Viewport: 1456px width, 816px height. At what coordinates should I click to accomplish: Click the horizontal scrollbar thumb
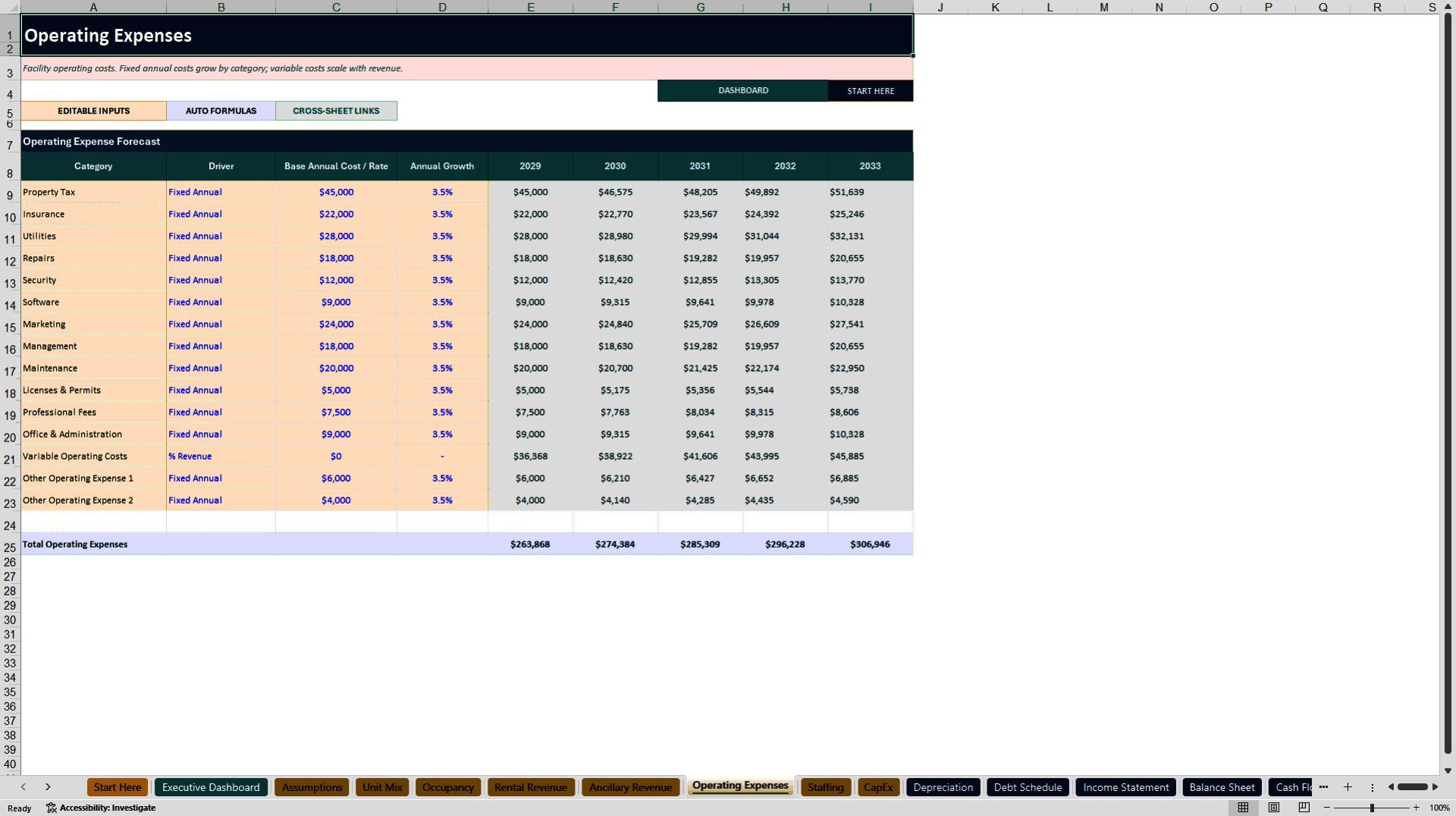pyautogui.click(x=1412, y=787)
